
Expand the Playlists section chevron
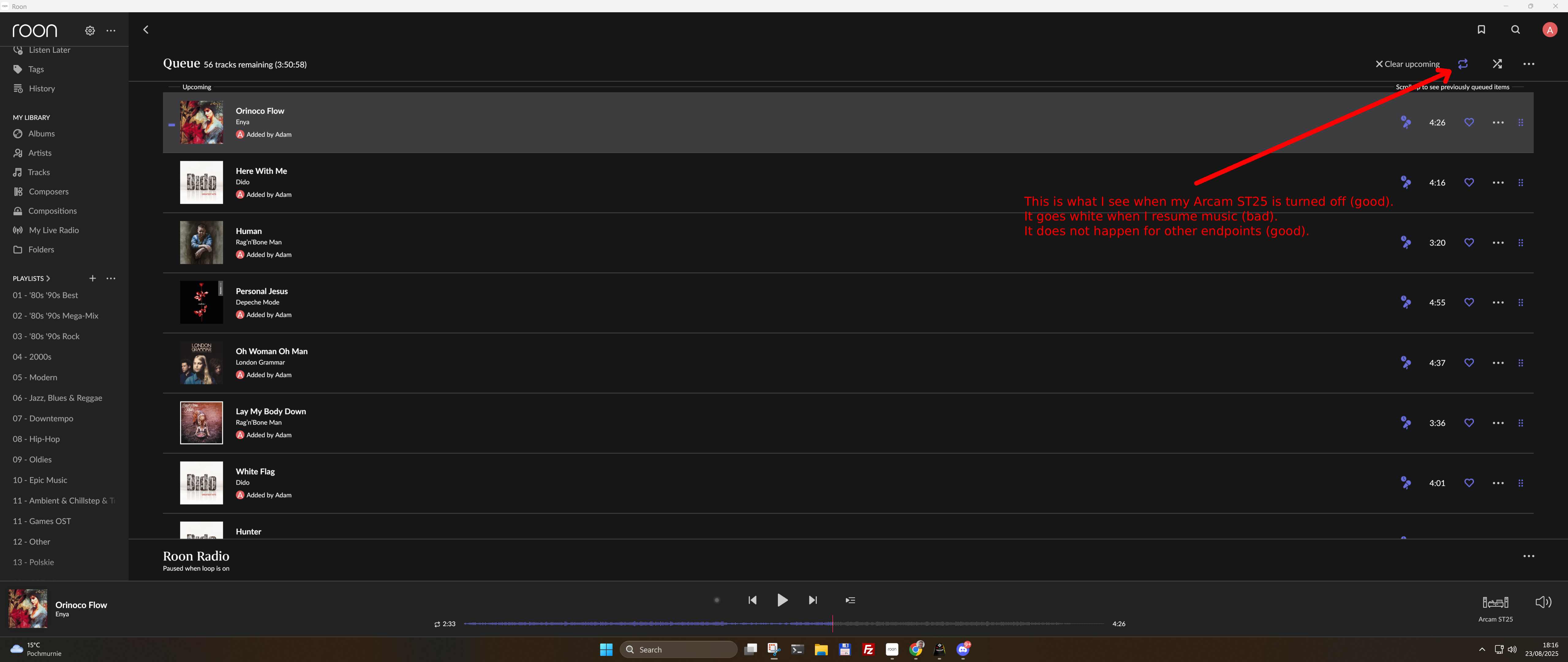point(48,278)
